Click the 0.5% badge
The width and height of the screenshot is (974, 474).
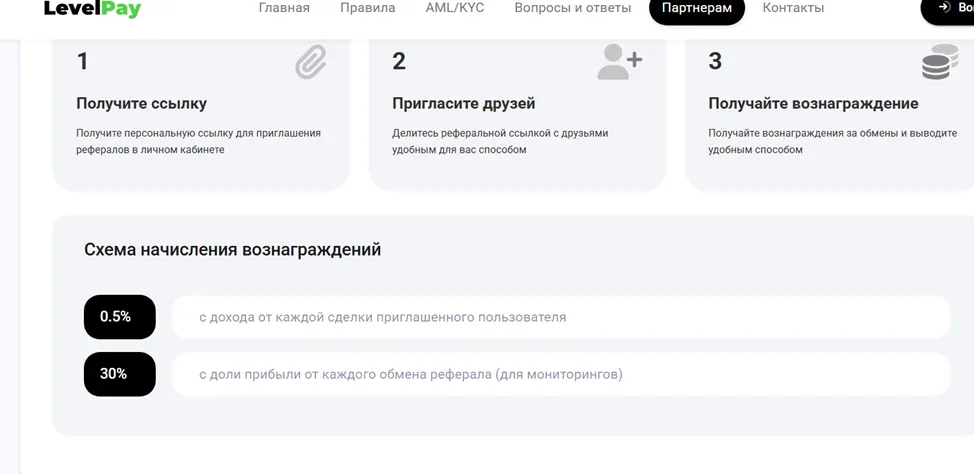120,317
